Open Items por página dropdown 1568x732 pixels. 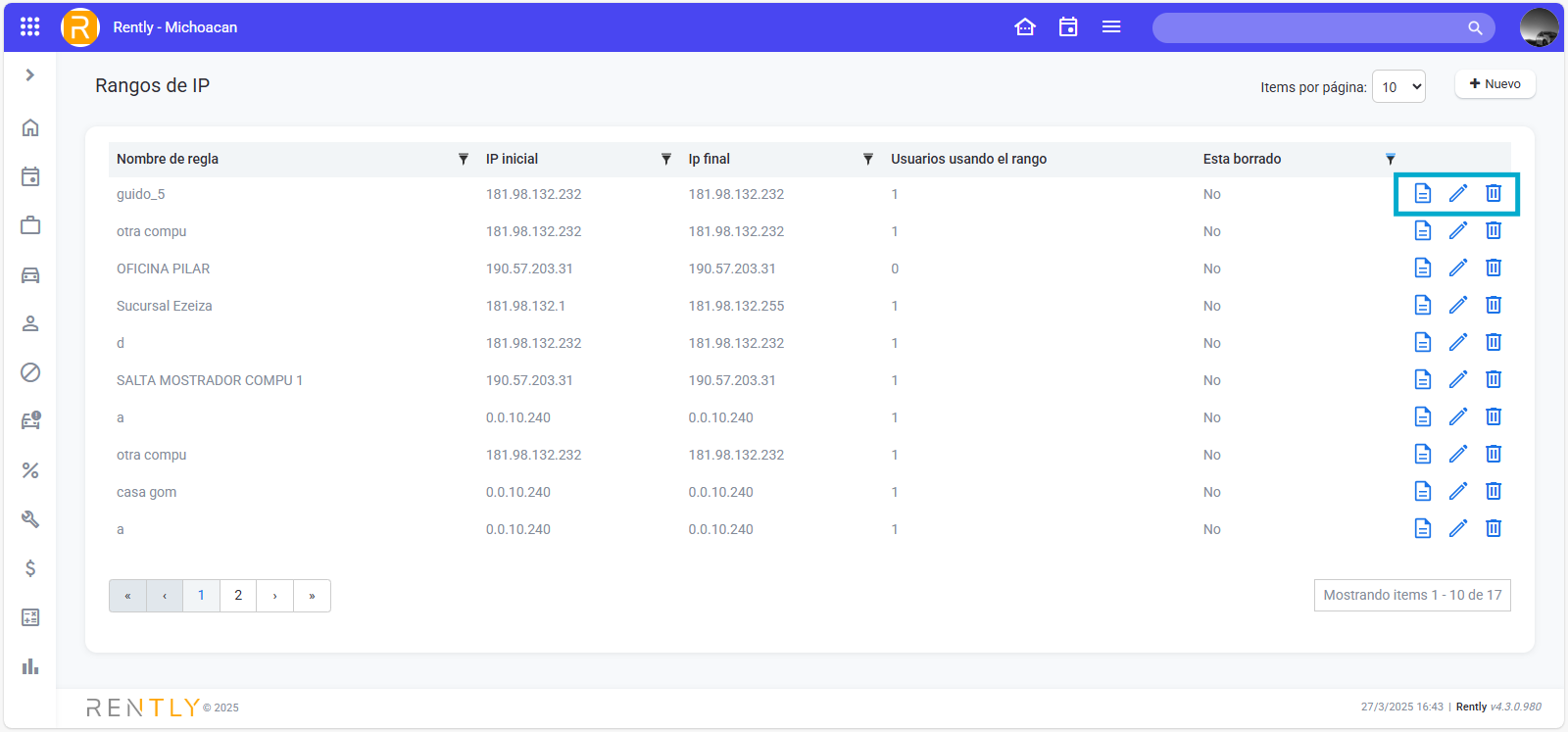1398,87
